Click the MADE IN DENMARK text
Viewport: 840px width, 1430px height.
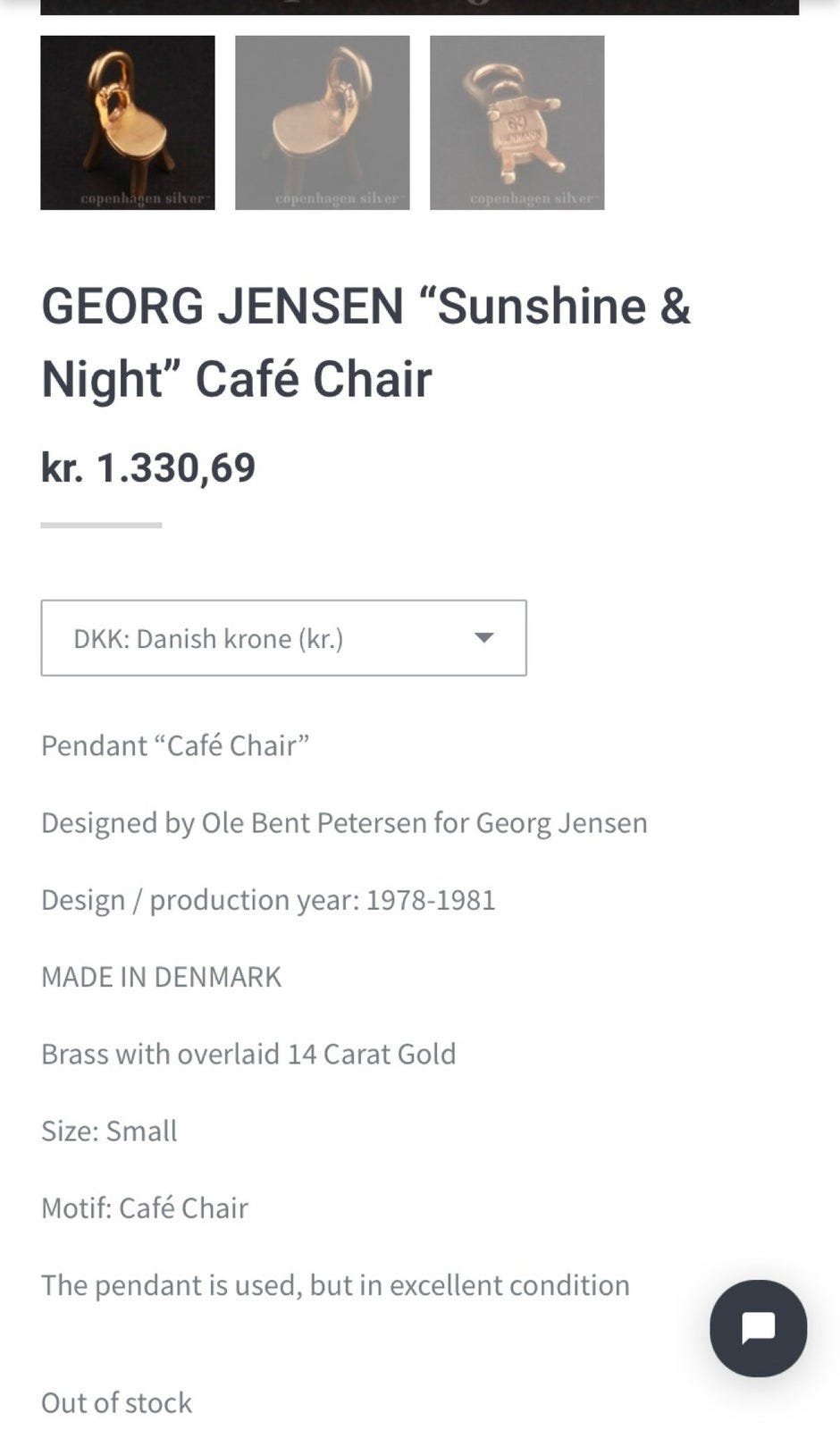161,977
